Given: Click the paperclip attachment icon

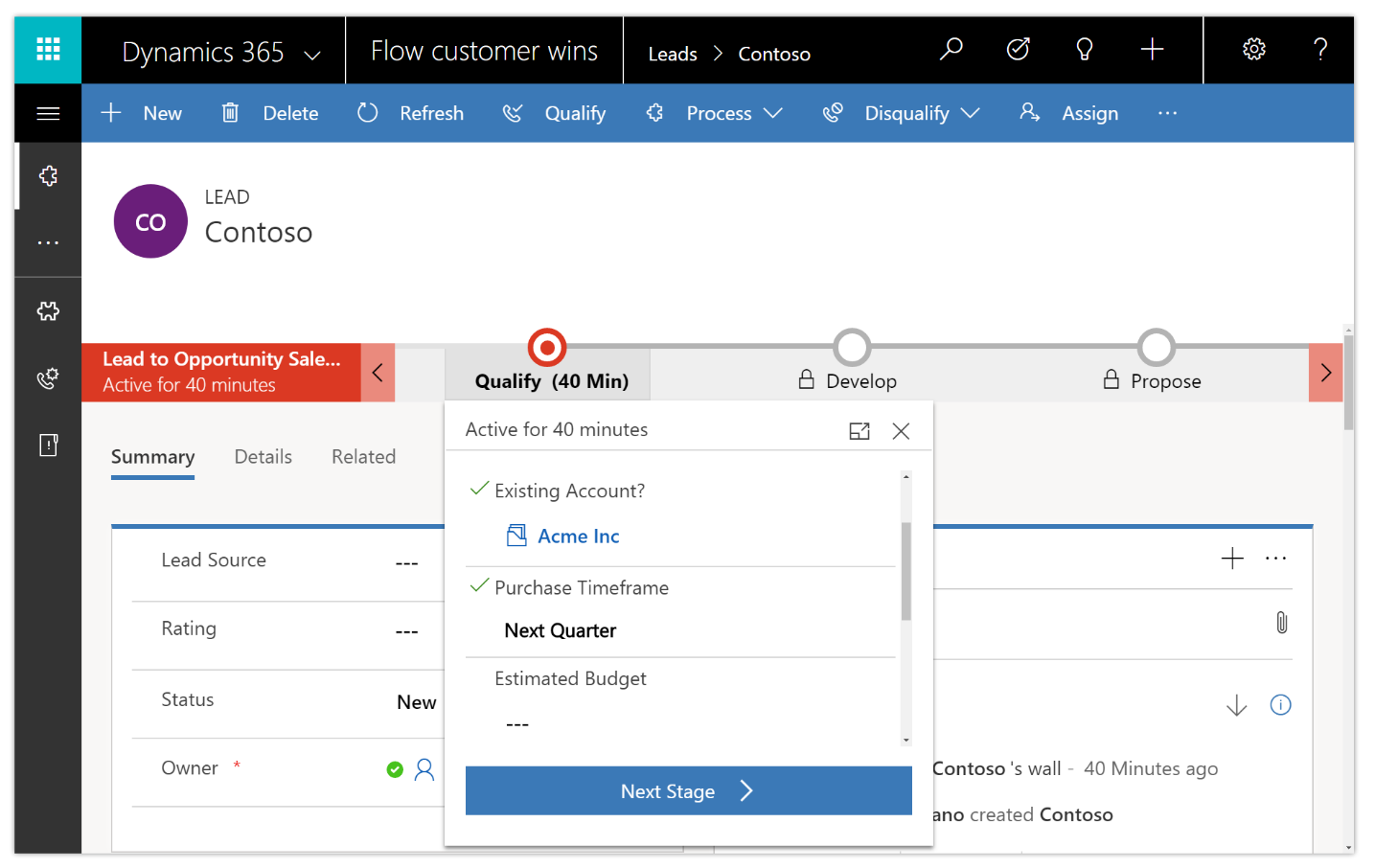Looking at the screenshot, I should (1281, 623).
